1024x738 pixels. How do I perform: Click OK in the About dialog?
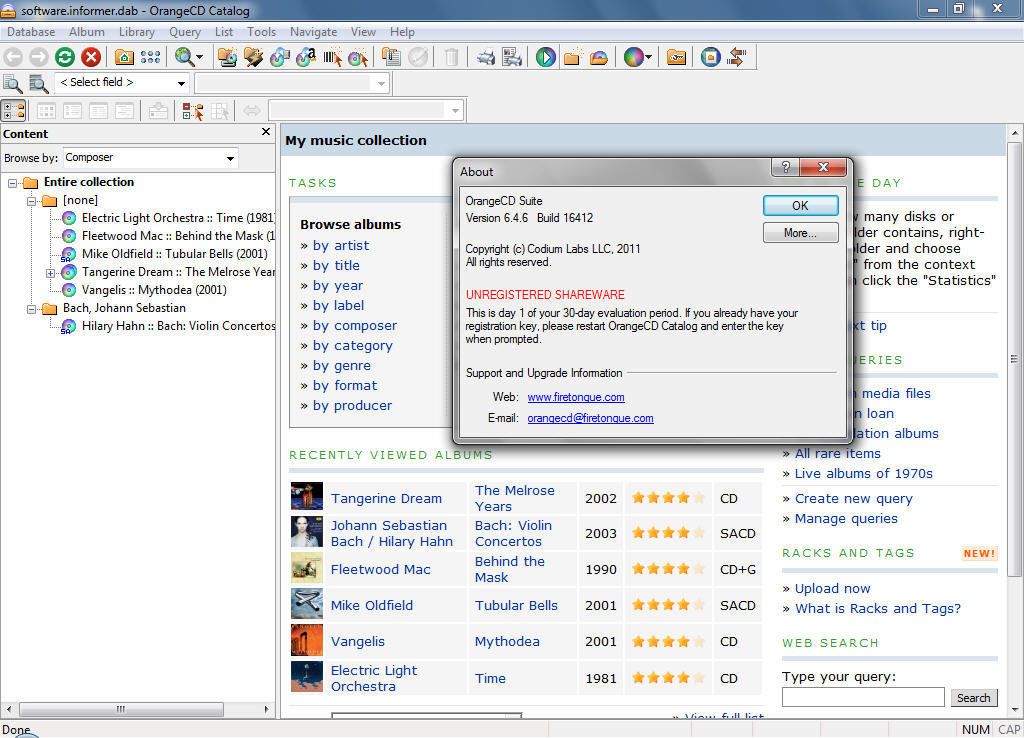801,206
